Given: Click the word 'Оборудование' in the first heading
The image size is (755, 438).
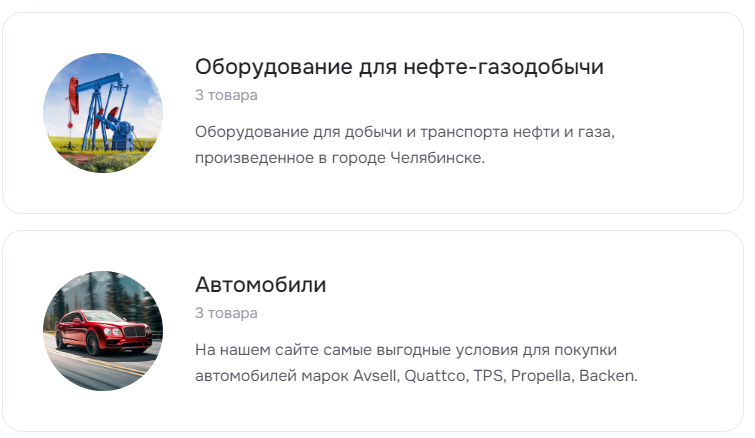Looking at the screenshot, I should point(273,66).
